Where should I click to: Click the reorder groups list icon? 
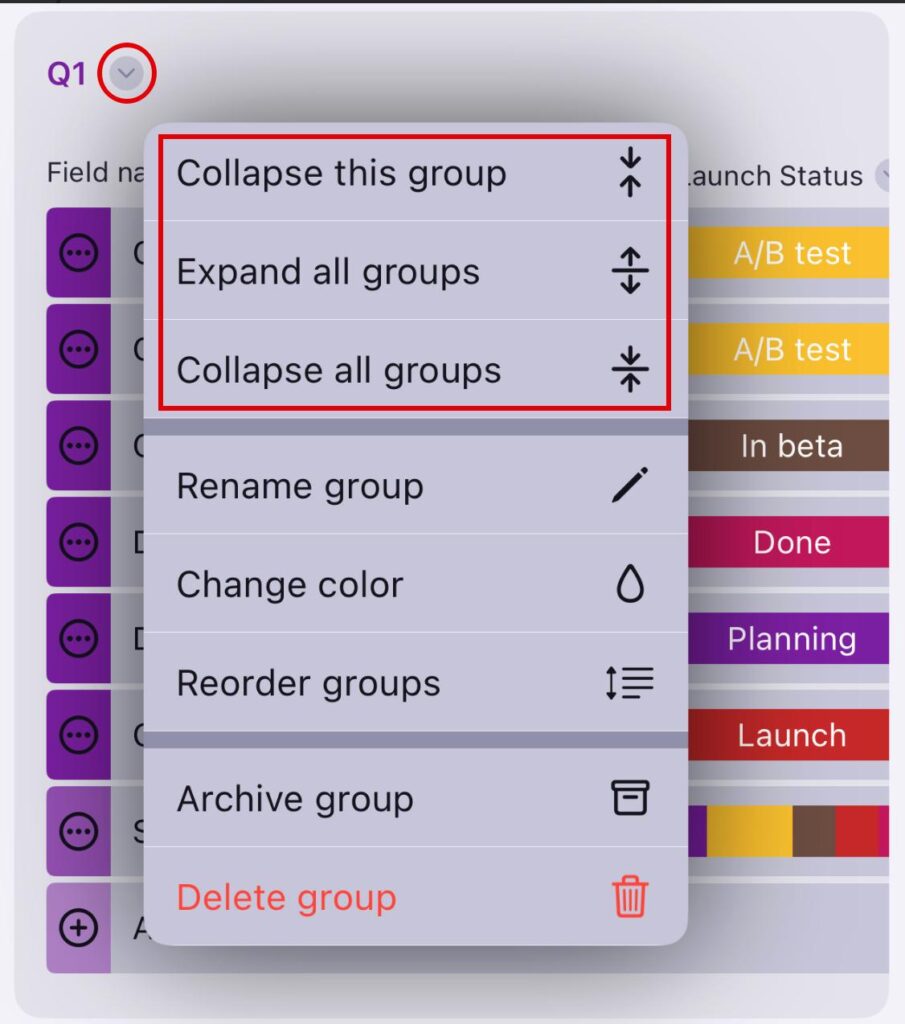[630, 683]
